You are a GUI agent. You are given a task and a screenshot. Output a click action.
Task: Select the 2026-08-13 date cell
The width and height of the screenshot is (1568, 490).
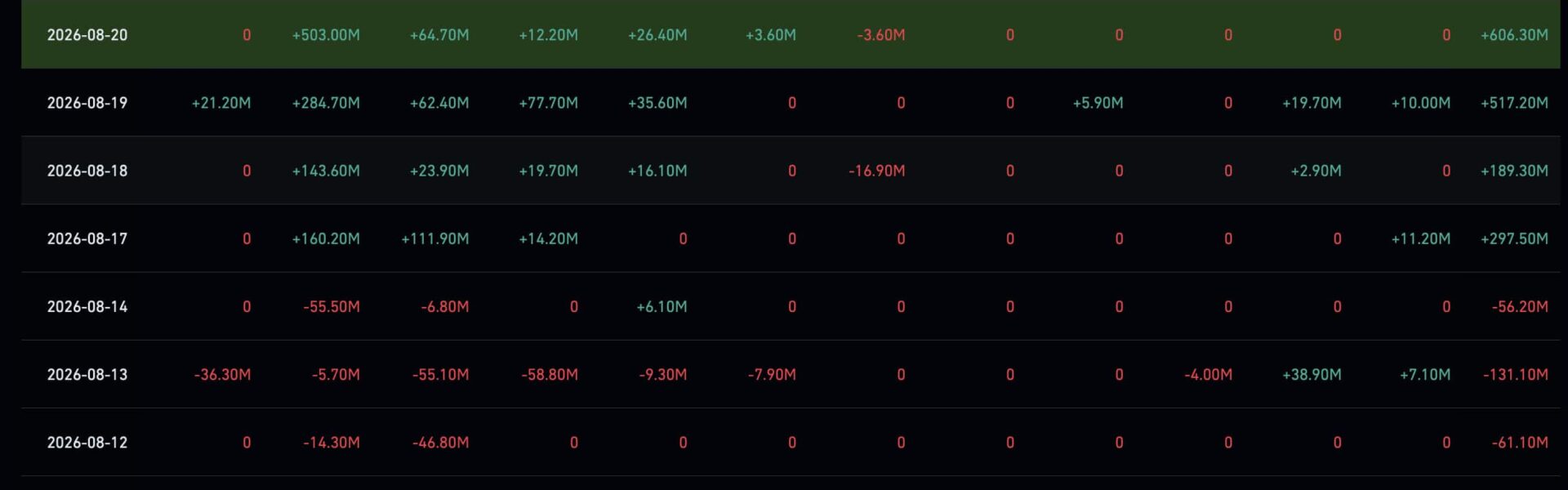coord(87,374)
